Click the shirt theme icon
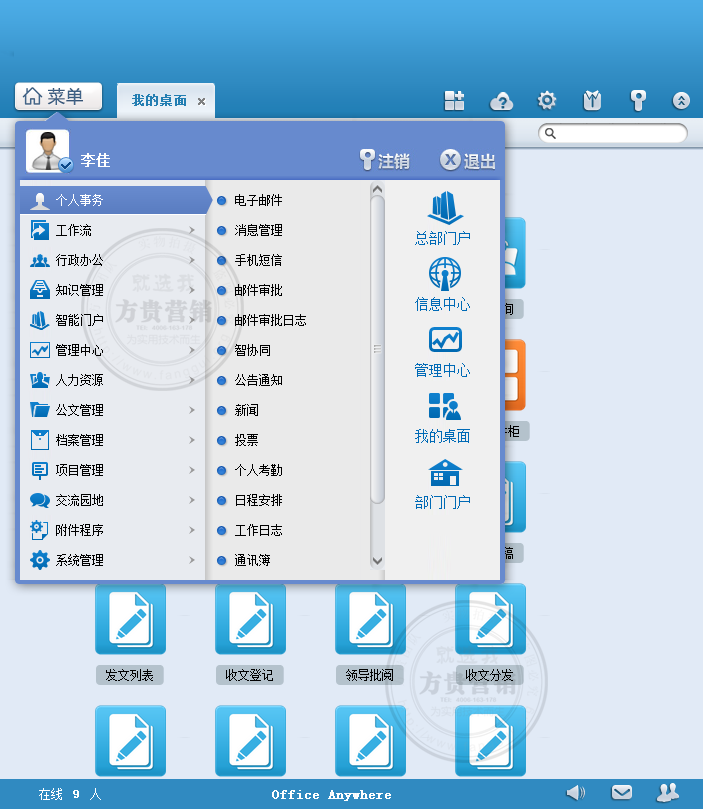Image resolution: width=703 pixels, height=809 pixels. click(x=592, y=101)
